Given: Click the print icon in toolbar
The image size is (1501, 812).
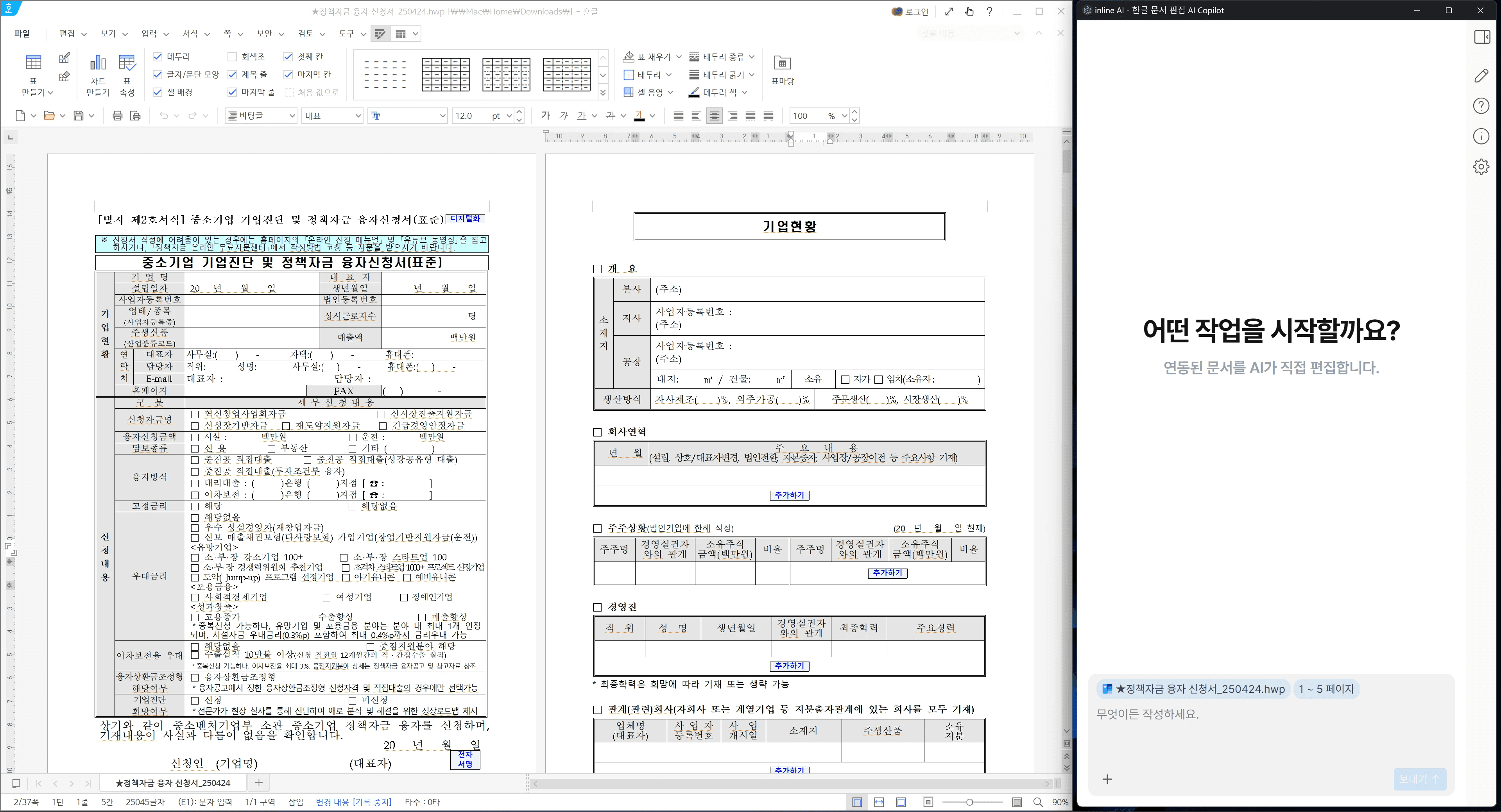Looking at the screenshot, I should tap(117, 116).
